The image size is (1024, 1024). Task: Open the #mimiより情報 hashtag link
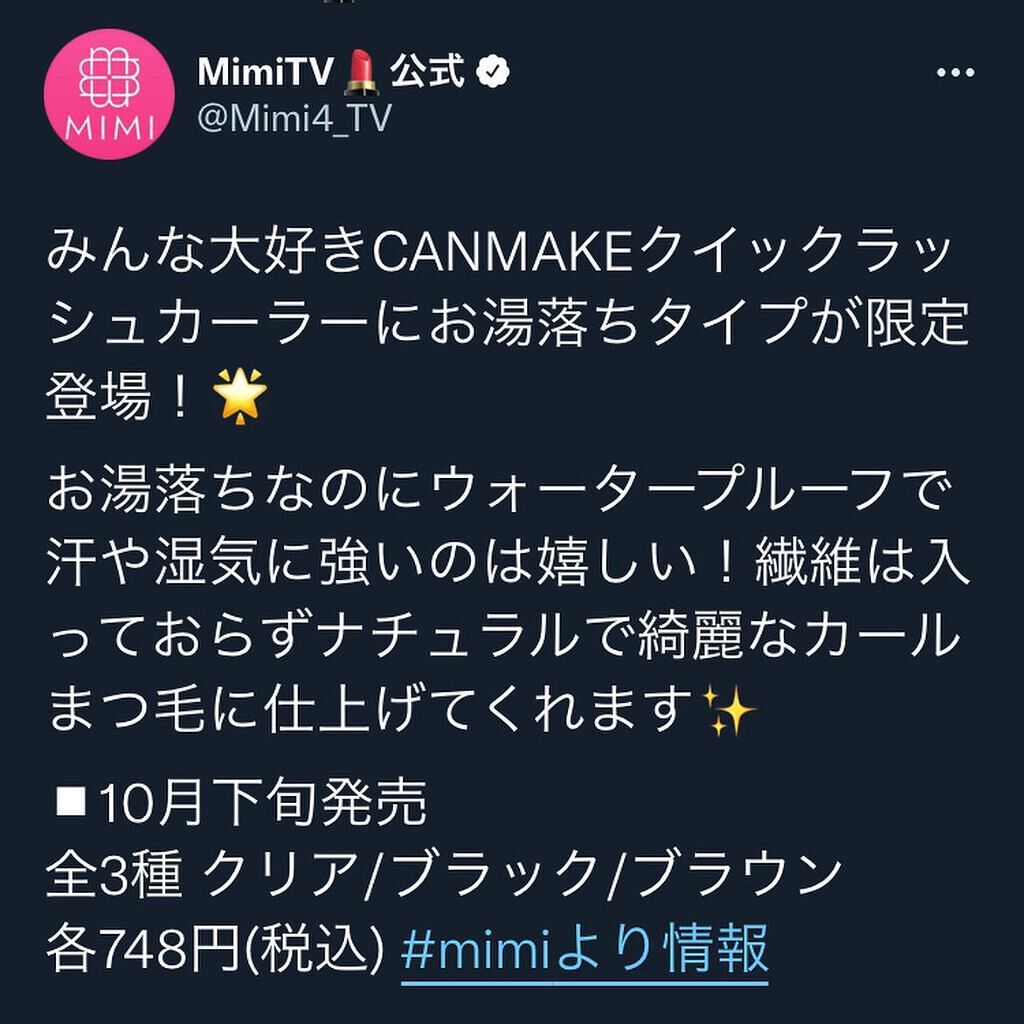click(584, 948)
